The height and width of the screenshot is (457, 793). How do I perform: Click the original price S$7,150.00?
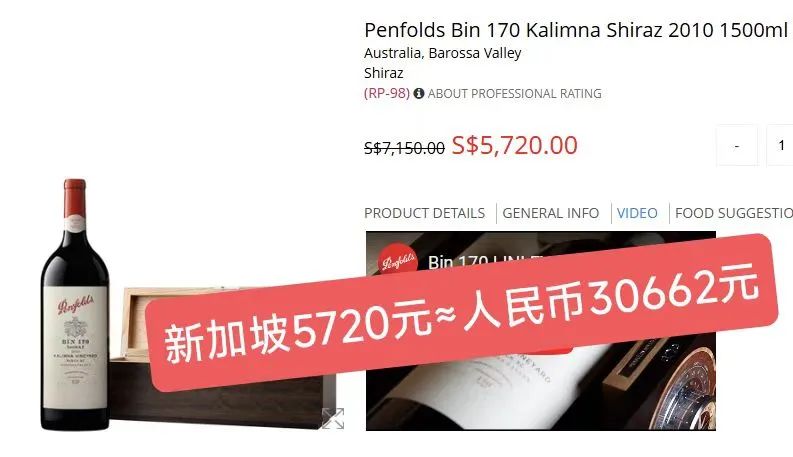click(x=404, y=148)
